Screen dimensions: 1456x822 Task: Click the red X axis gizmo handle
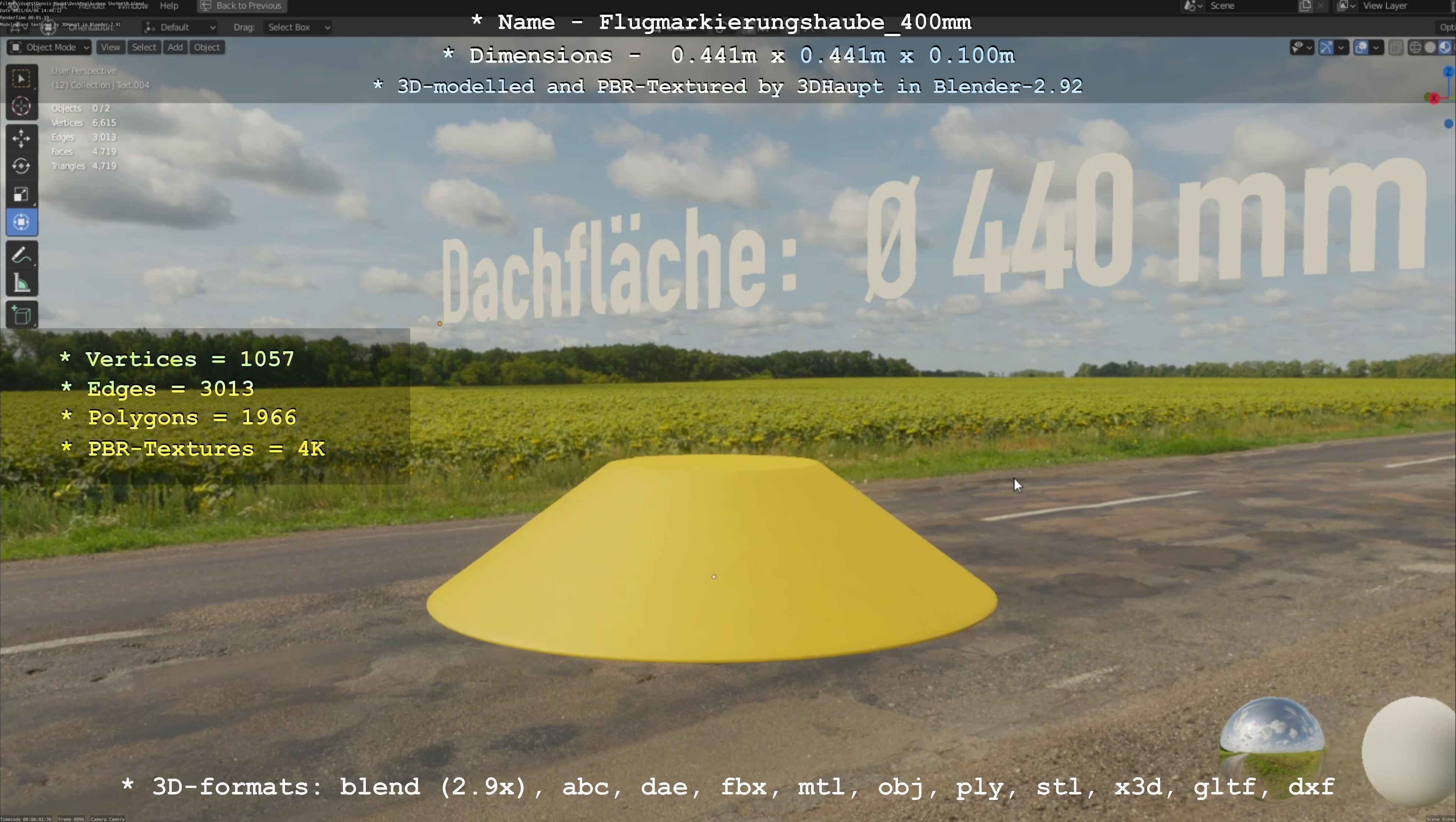tap(1433, 98)
